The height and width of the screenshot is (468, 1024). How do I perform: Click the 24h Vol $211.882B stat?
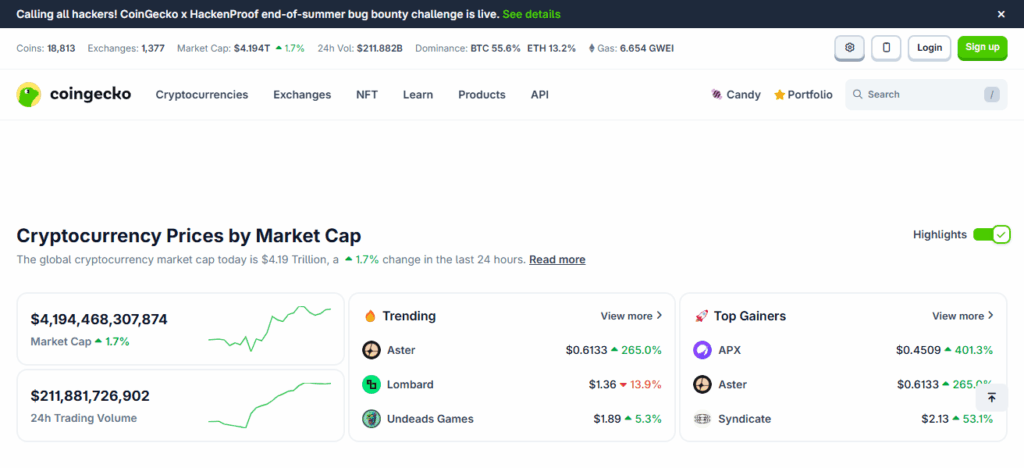pyautogui.click(x=360, y=48)
